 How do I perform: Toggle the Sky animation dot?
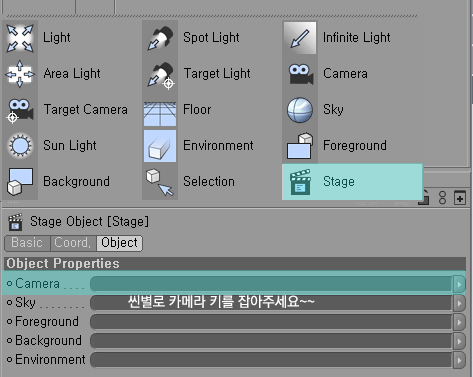coord(10,303)
